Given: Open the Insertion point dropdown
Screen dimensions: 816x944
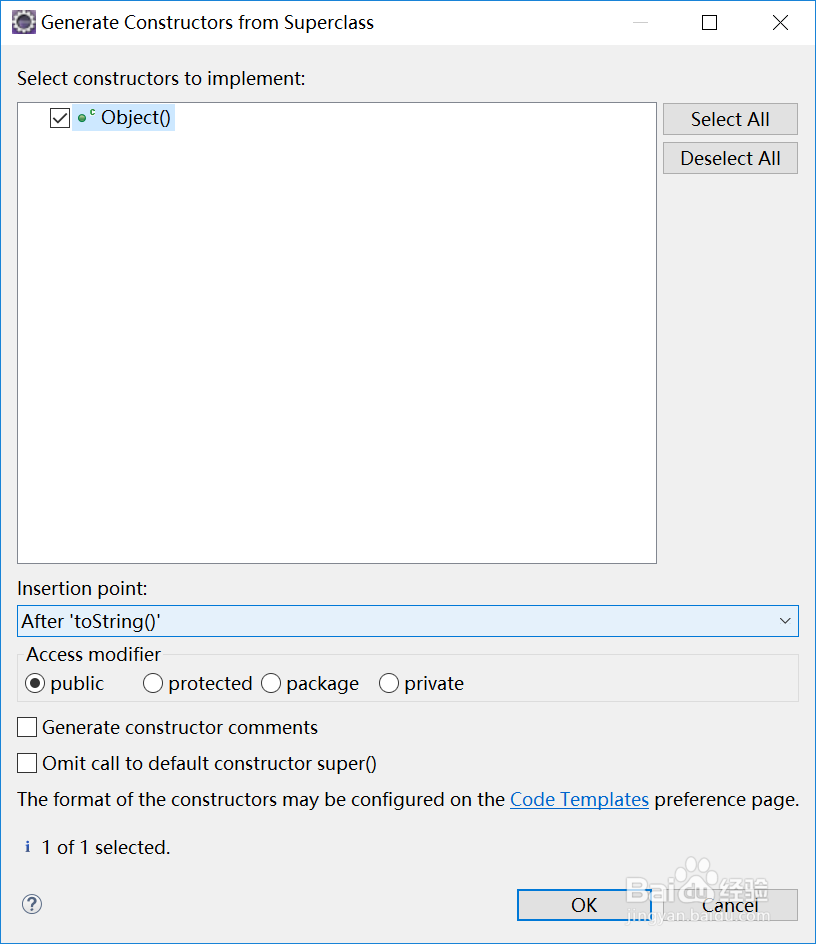Looking at the screenshot, I should [x=407, y=621].
